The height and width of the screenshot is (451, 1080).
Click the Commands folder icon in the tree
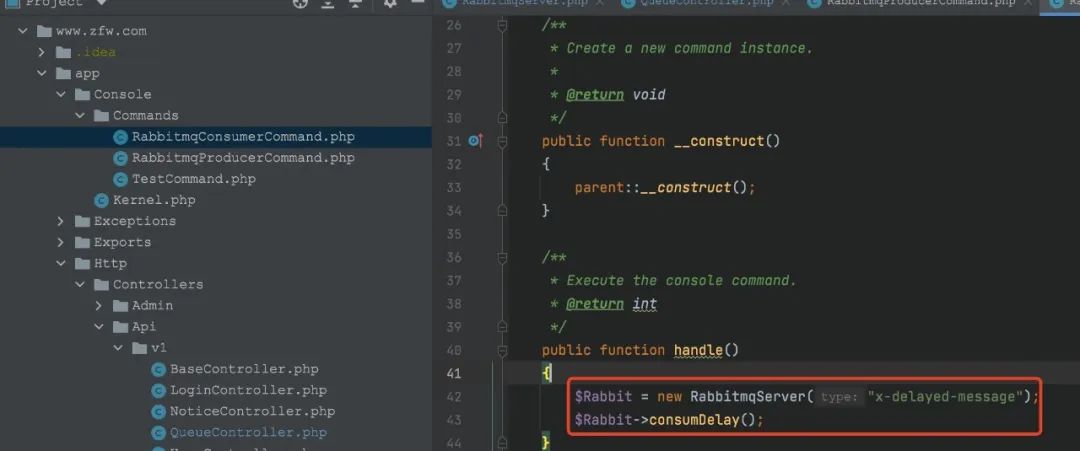[101, 116]
